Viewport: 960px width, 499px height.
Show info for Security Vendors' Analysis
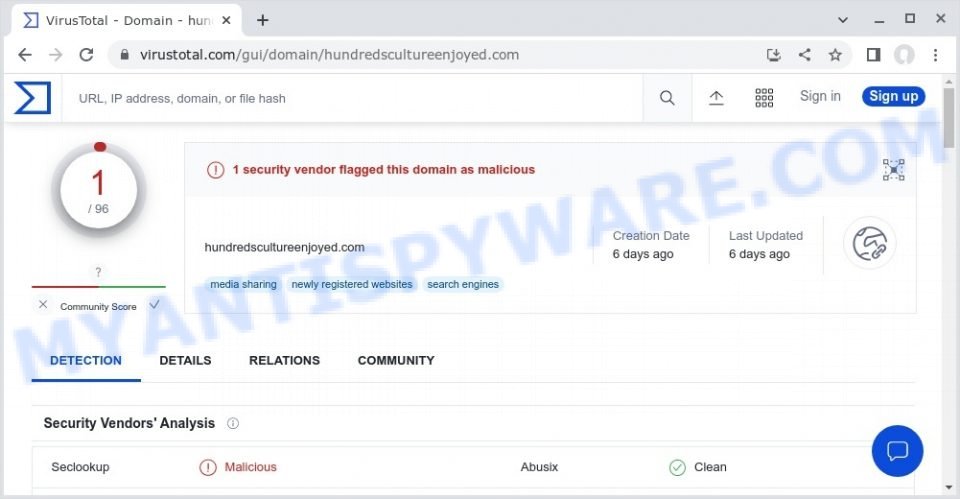(233, 423)
